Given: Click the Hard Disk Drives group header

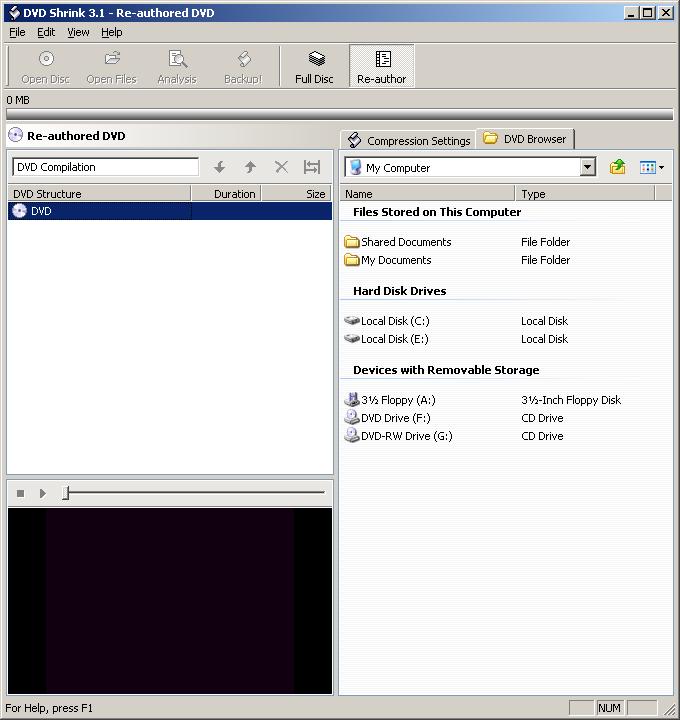Looking at the screenshot, I should click(399, 291).
